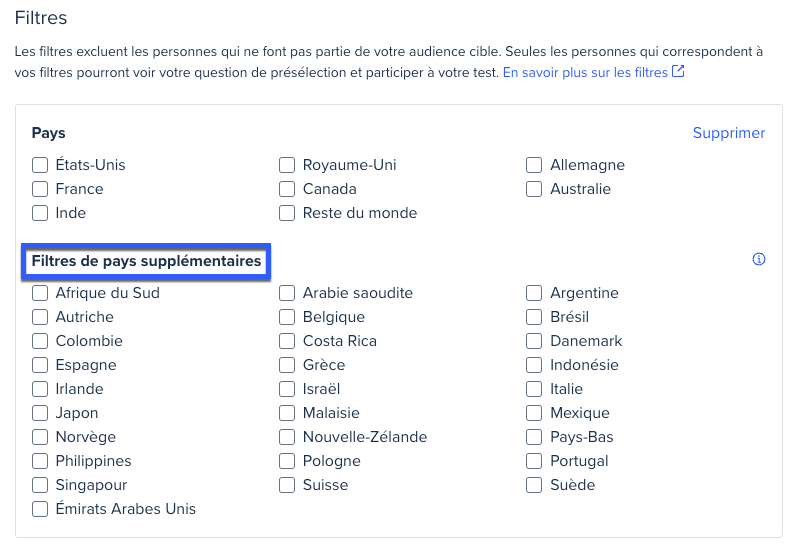Tick the Royaume-Uni checkbox
The image size is (799, 547).
287,165
